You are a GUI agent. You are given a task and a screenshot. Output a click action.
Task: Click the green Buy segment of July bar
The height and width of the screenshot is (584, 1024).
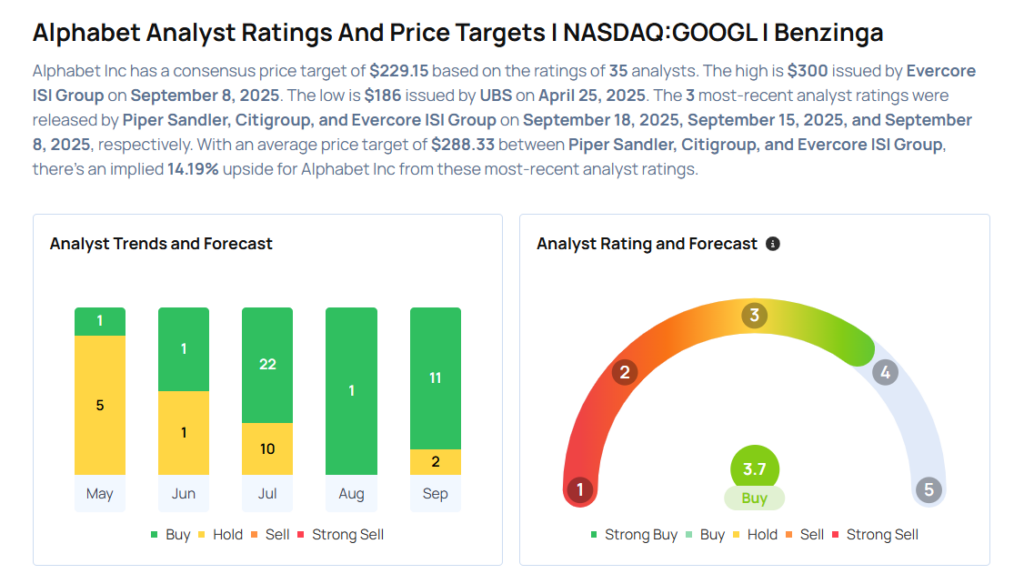(268, 365)
